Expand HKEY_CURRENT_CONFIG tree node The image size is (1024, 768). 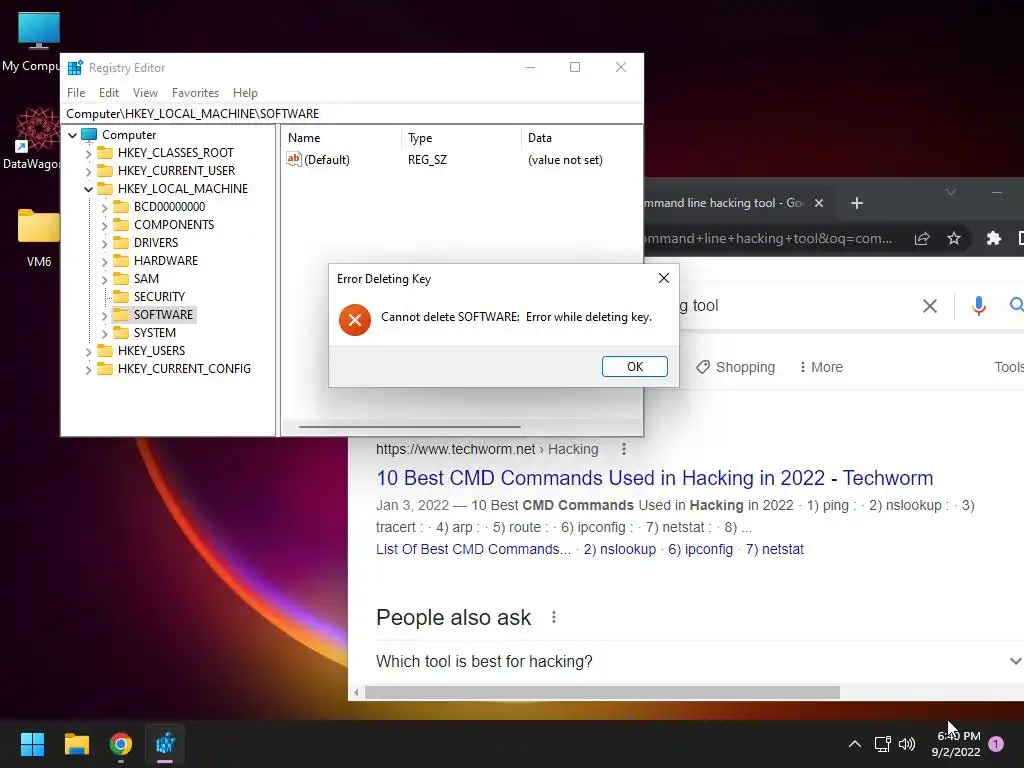[x=88, y=369]
